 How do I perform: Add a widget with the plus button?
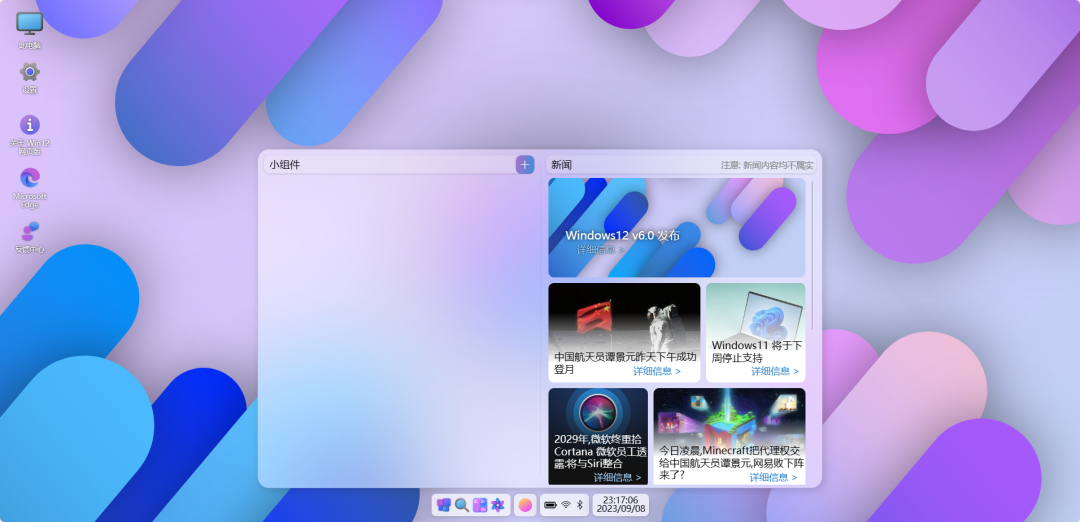[525, 165]
